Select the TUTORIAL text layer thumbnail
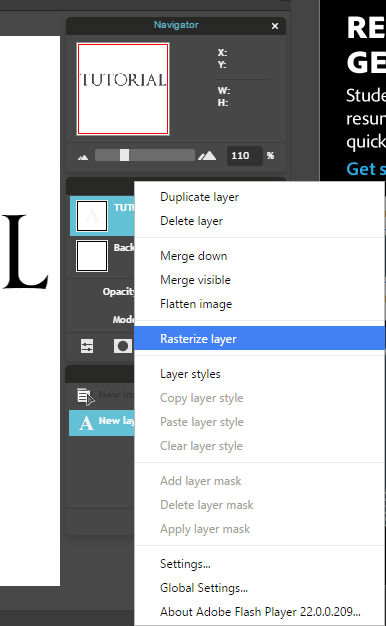 92,216
